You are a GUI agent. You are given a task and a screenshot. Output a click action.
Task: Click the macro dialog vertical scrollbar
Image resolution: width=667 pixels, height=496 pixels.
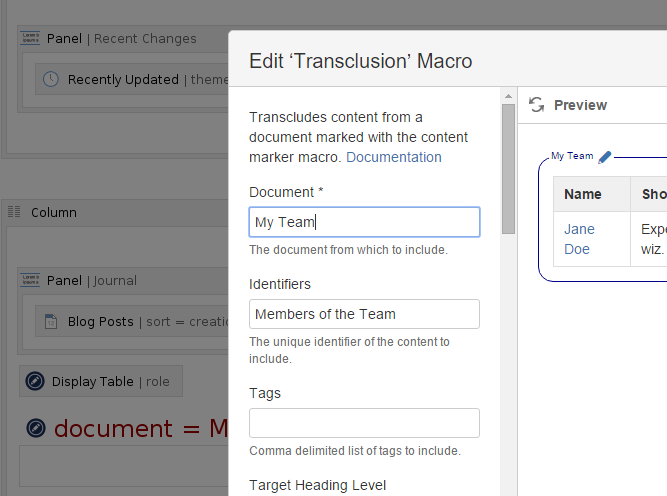coord(508,170)
